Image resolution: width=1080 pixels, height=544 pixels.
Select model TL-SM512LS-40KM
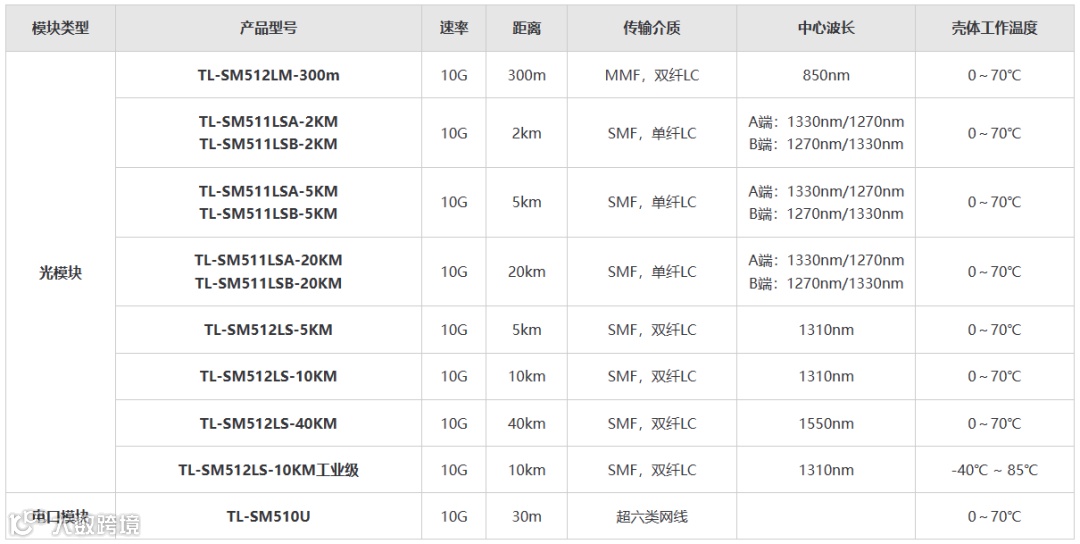coord(269,423)
